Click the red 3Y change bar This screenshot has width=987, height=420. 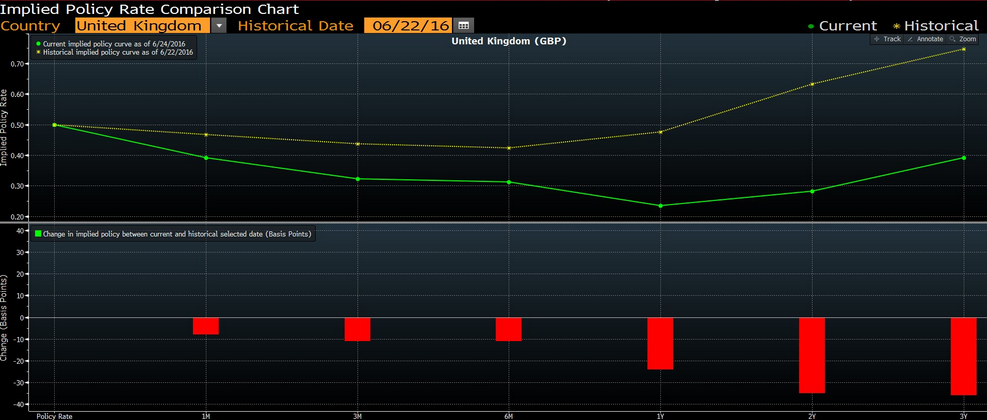pyautogui.click(x=963, y=356)
